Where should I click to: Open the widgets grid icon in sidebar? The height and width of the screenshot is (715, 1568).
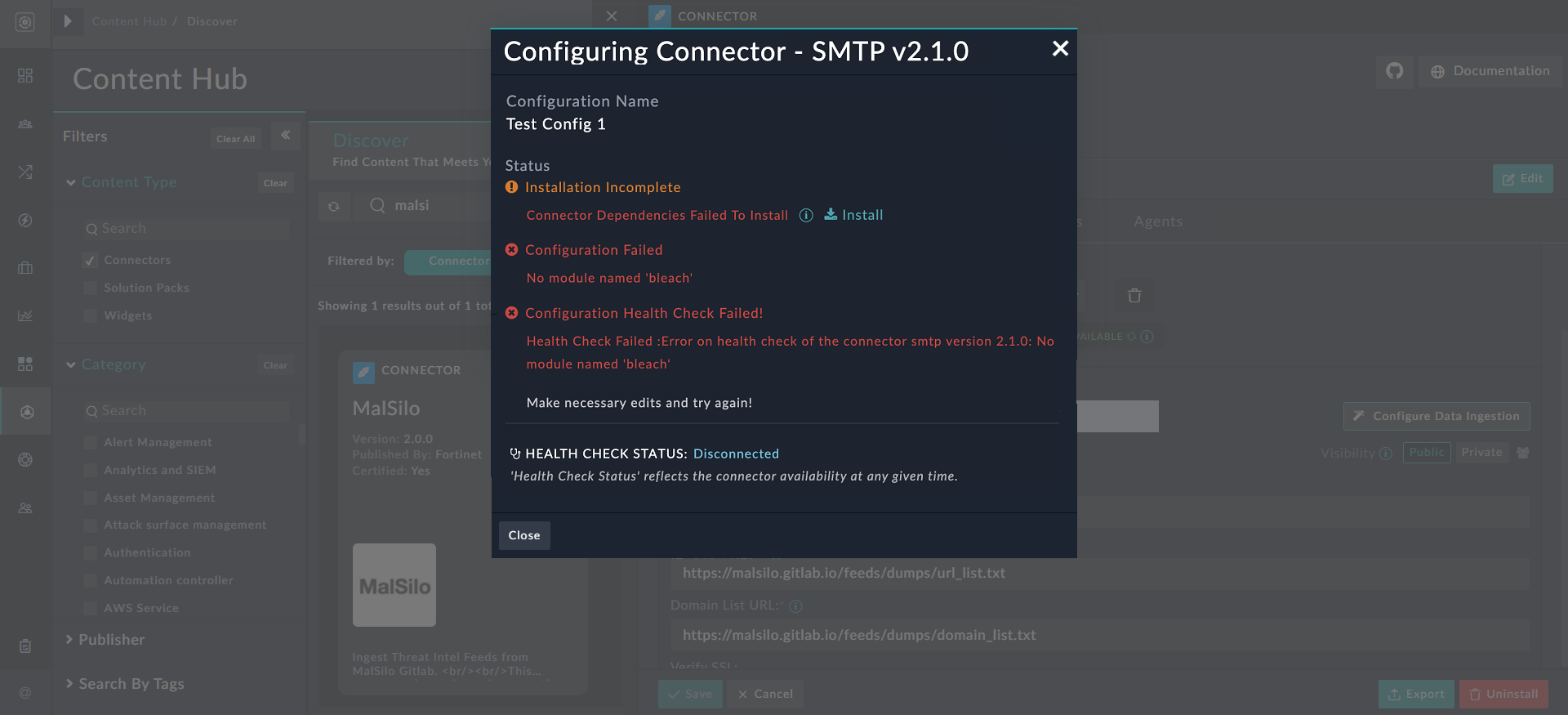pos(25,364)
